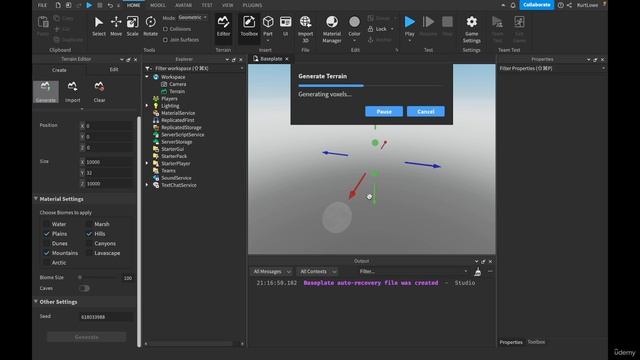Cancel terrain generation
Image resolution: width=640 pixels, height=360 pixels.
point(426,111)
